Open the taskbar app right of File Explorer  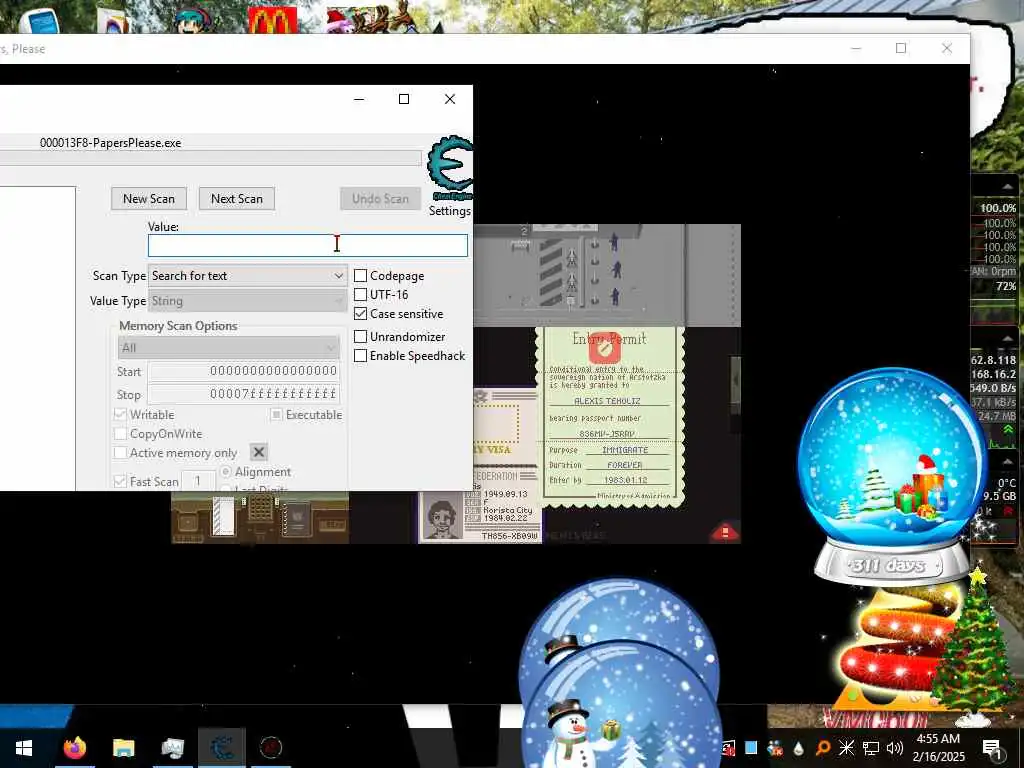click(172, 748)
